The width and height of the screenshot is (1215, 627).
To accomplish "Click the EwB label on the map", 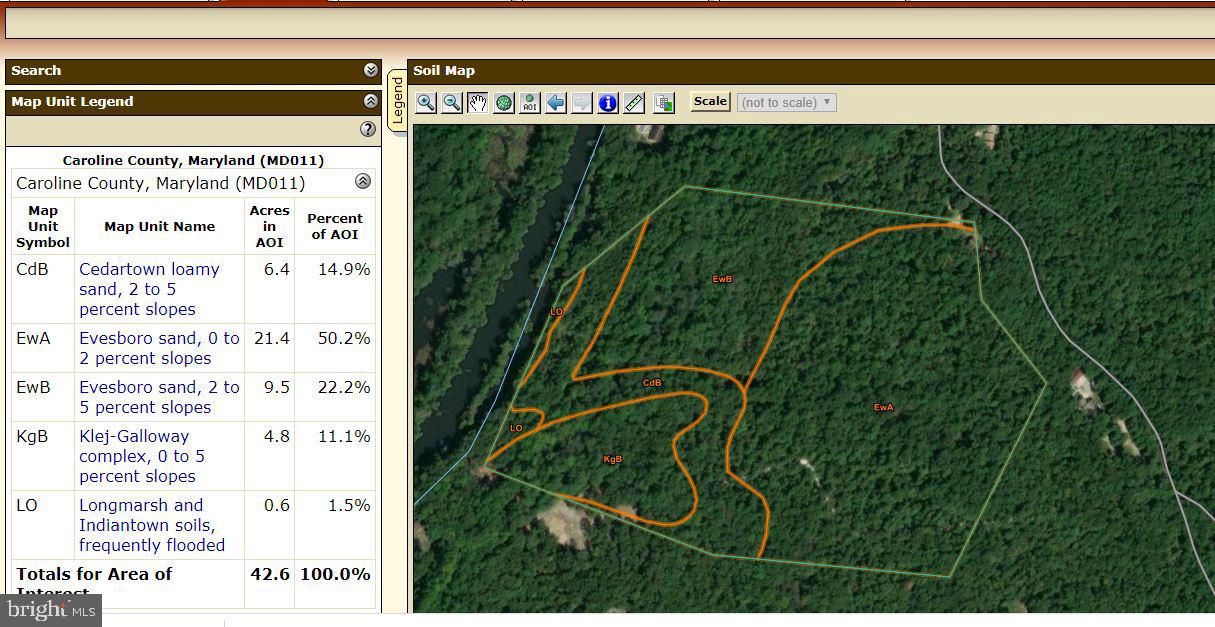I will tap(722, 279).
